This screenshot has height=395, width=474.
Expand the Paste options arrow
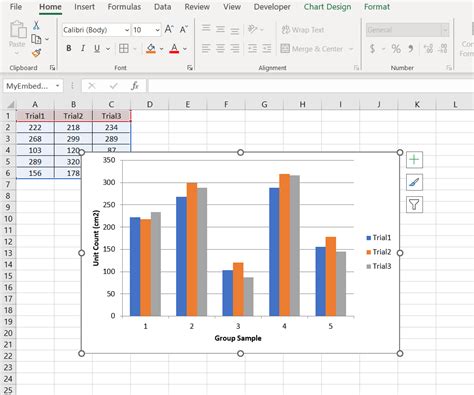point(17,53)
